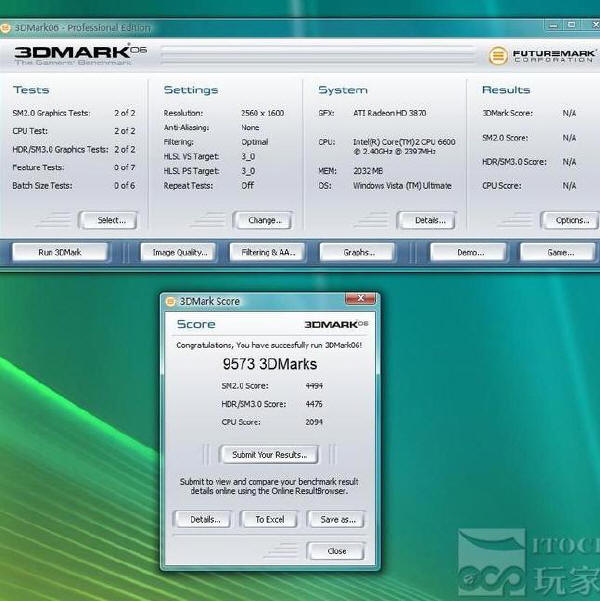Open Filtering & AA... tool

(x=267, y=252)
